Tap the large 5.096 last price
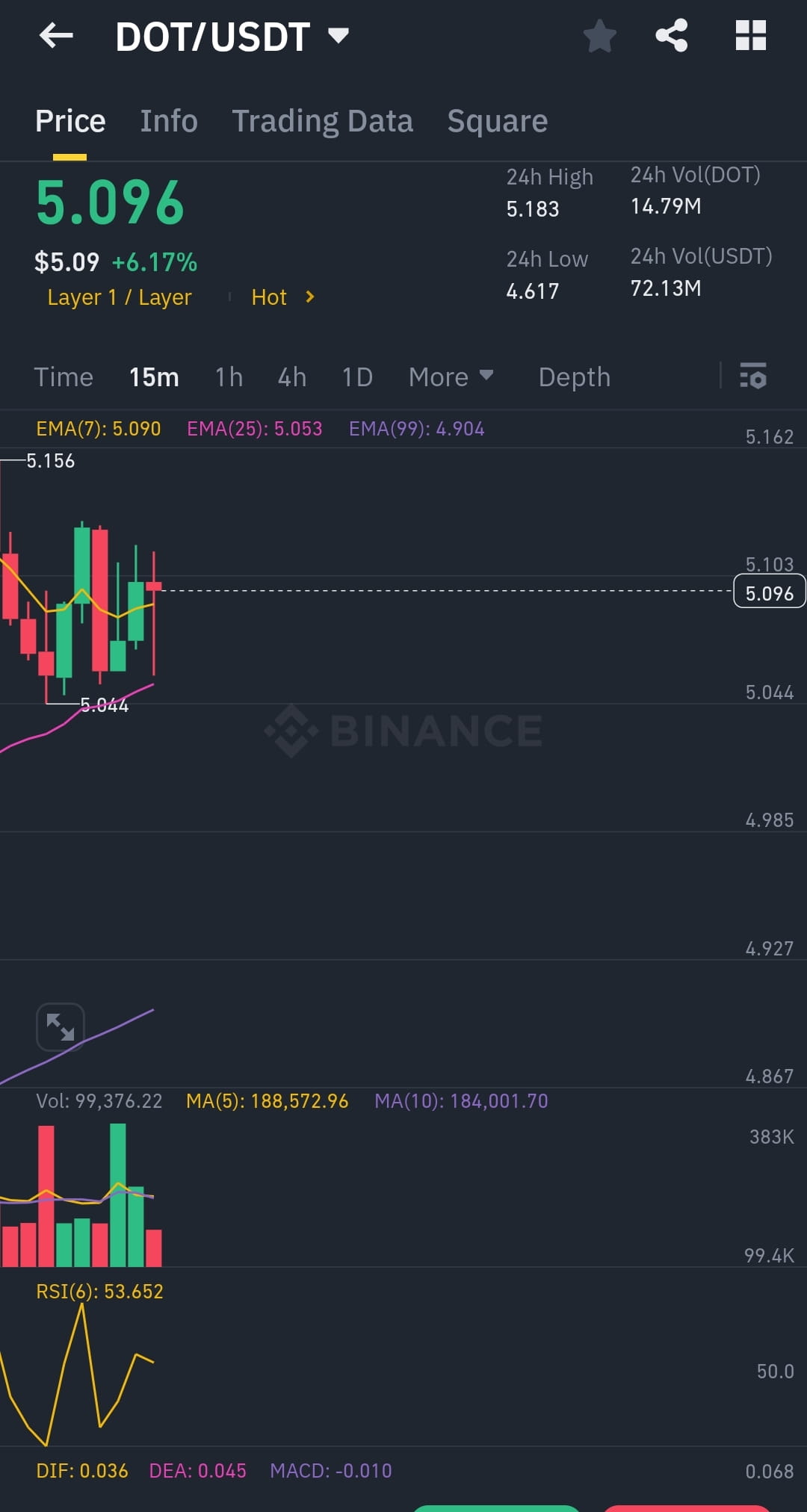 (110, 202)
